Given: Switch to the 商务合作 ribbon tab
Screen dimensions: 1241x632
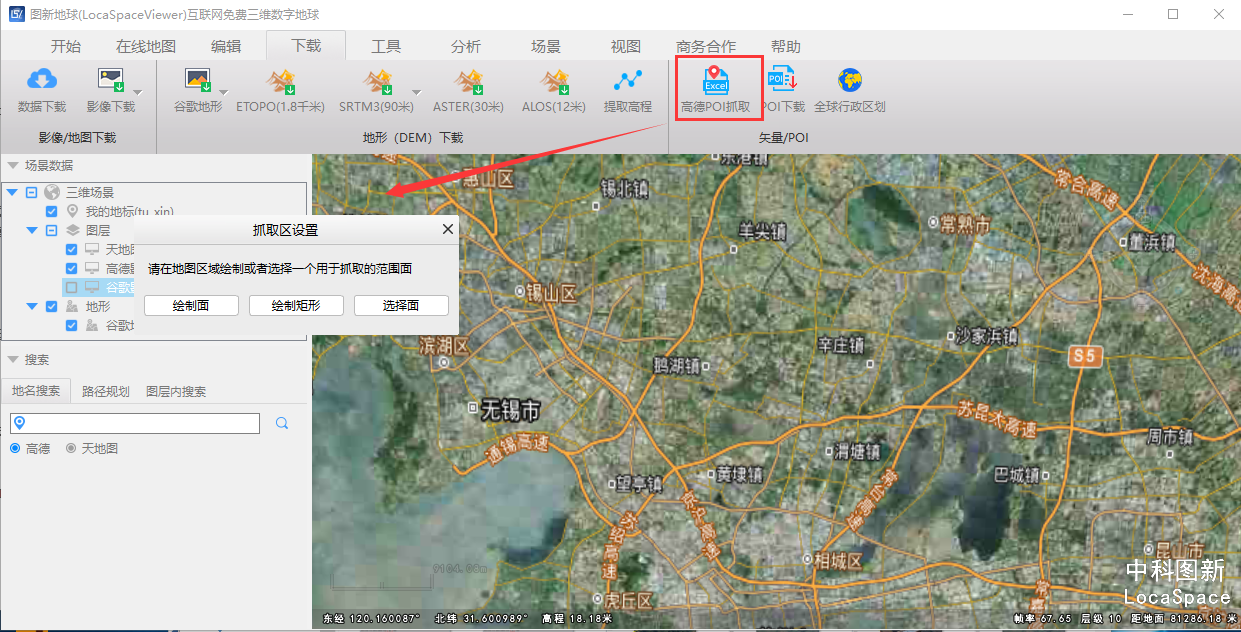Looking at the screenshot, I should (706, 46).
